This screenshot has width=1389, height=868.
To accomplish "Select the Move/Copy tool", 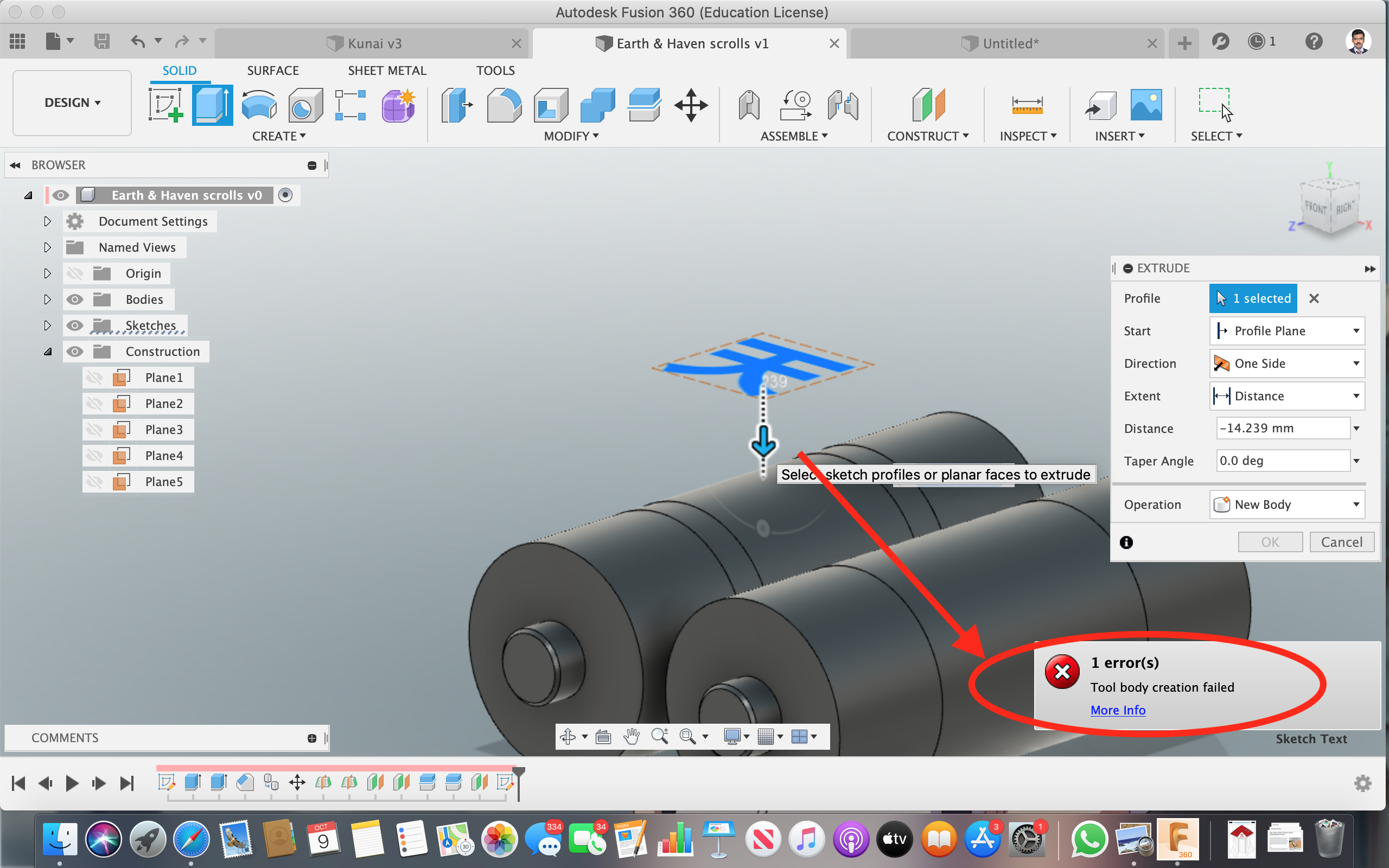I will tap(691, 105).
